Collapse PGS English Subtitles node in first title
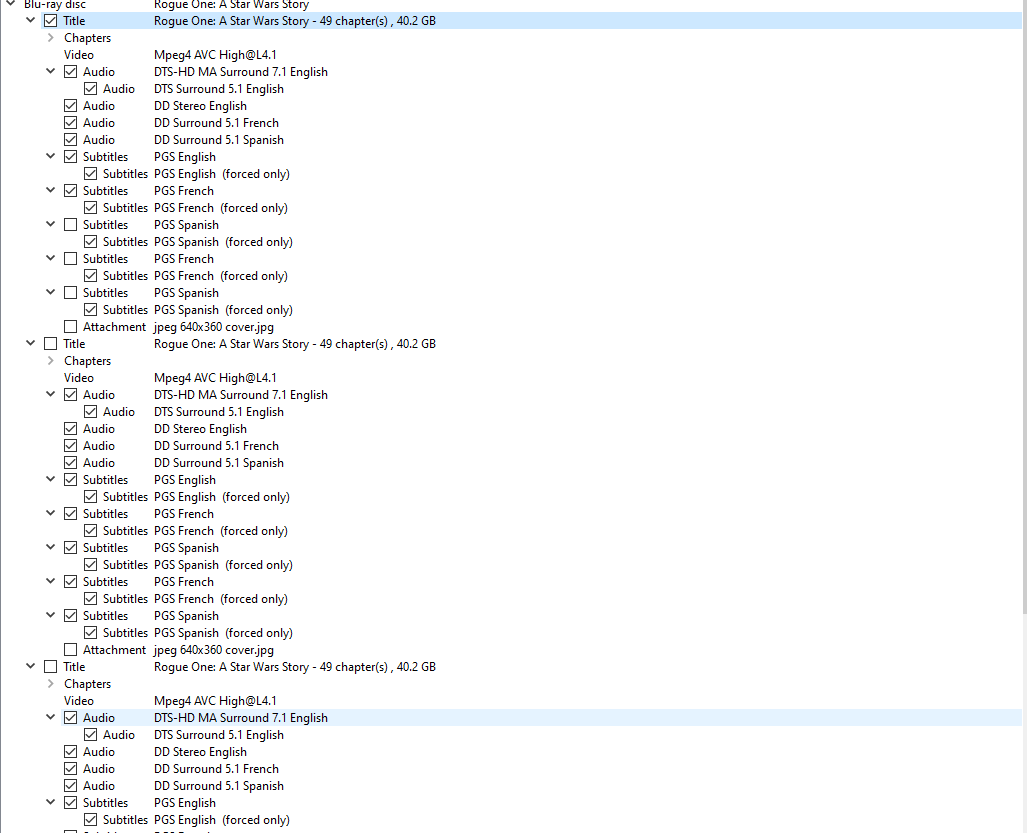The height and width of the screenshot is (833, 1027). [x=50, y=157]
